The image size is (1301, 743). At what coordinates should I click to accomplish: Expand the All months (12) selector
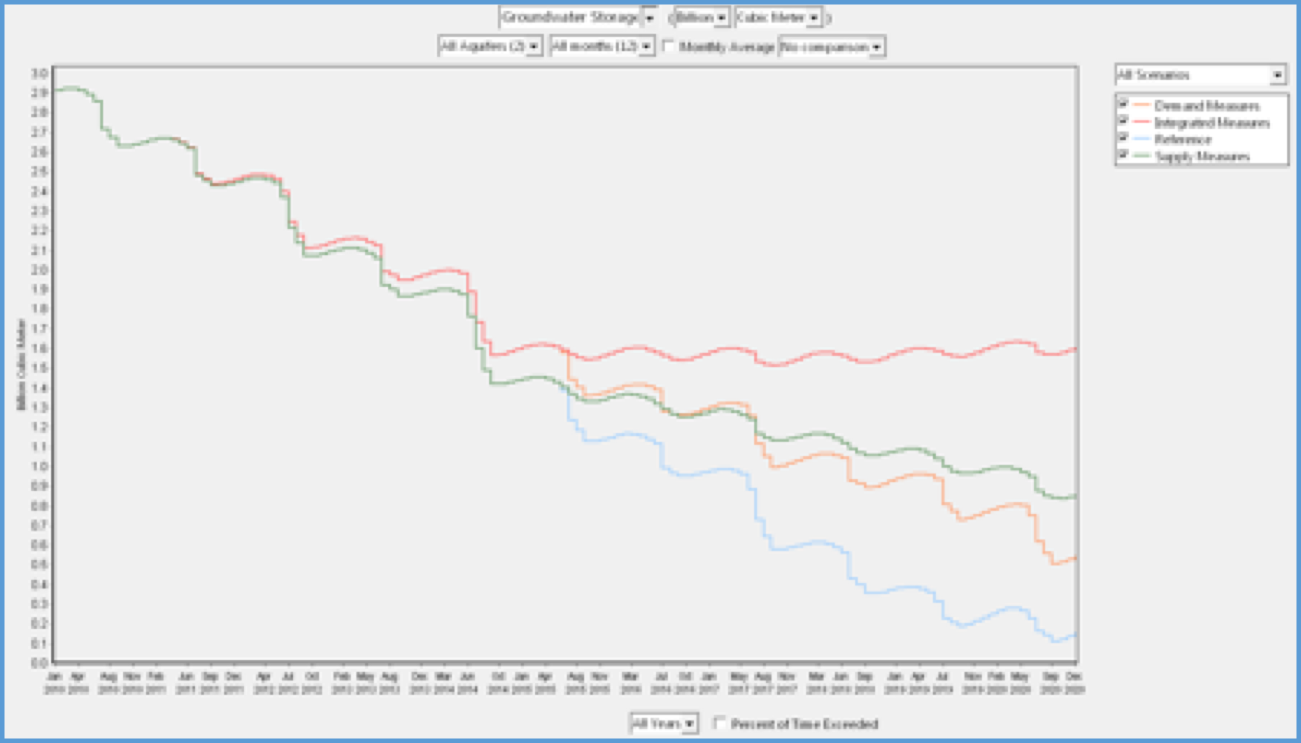click(646, 47)
